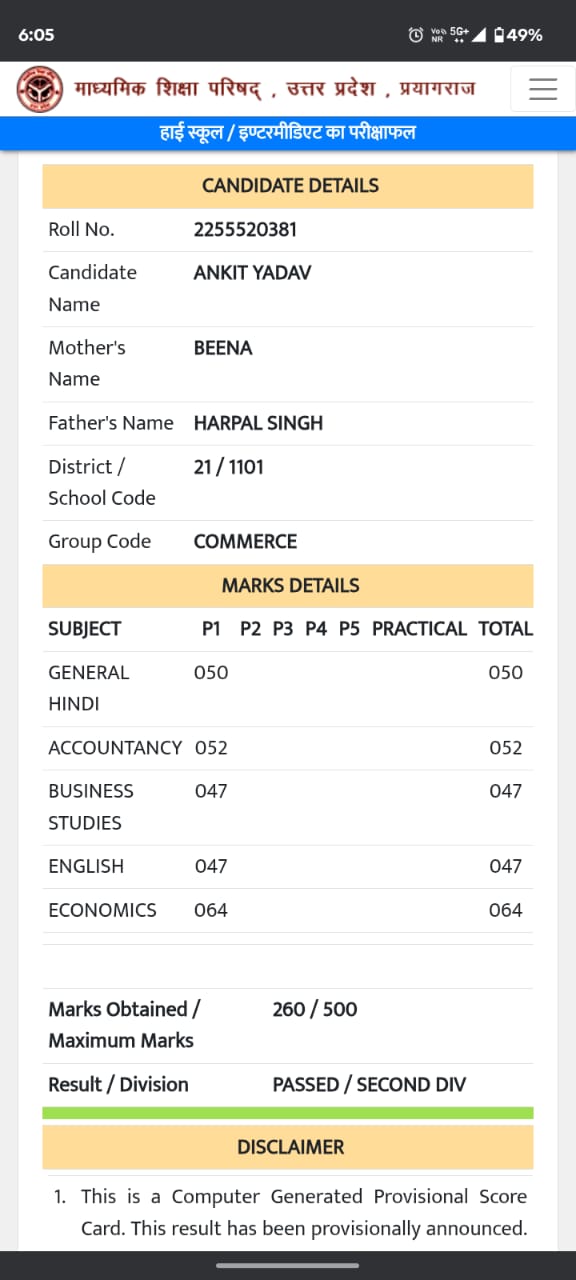Tap the 5G signal strength icon
Viewport: 576px width, 1280px height.
pos(467,35)
